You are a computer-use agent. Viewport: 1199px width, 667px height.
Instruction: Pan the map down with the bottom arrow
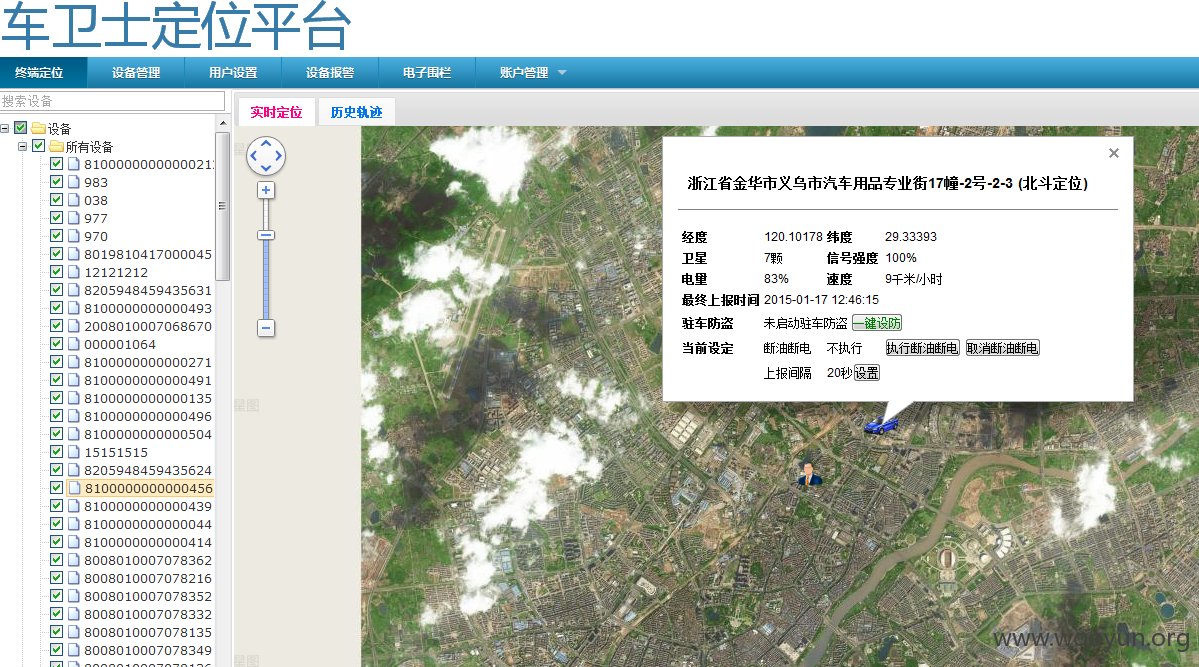click(x=266, y=168)
